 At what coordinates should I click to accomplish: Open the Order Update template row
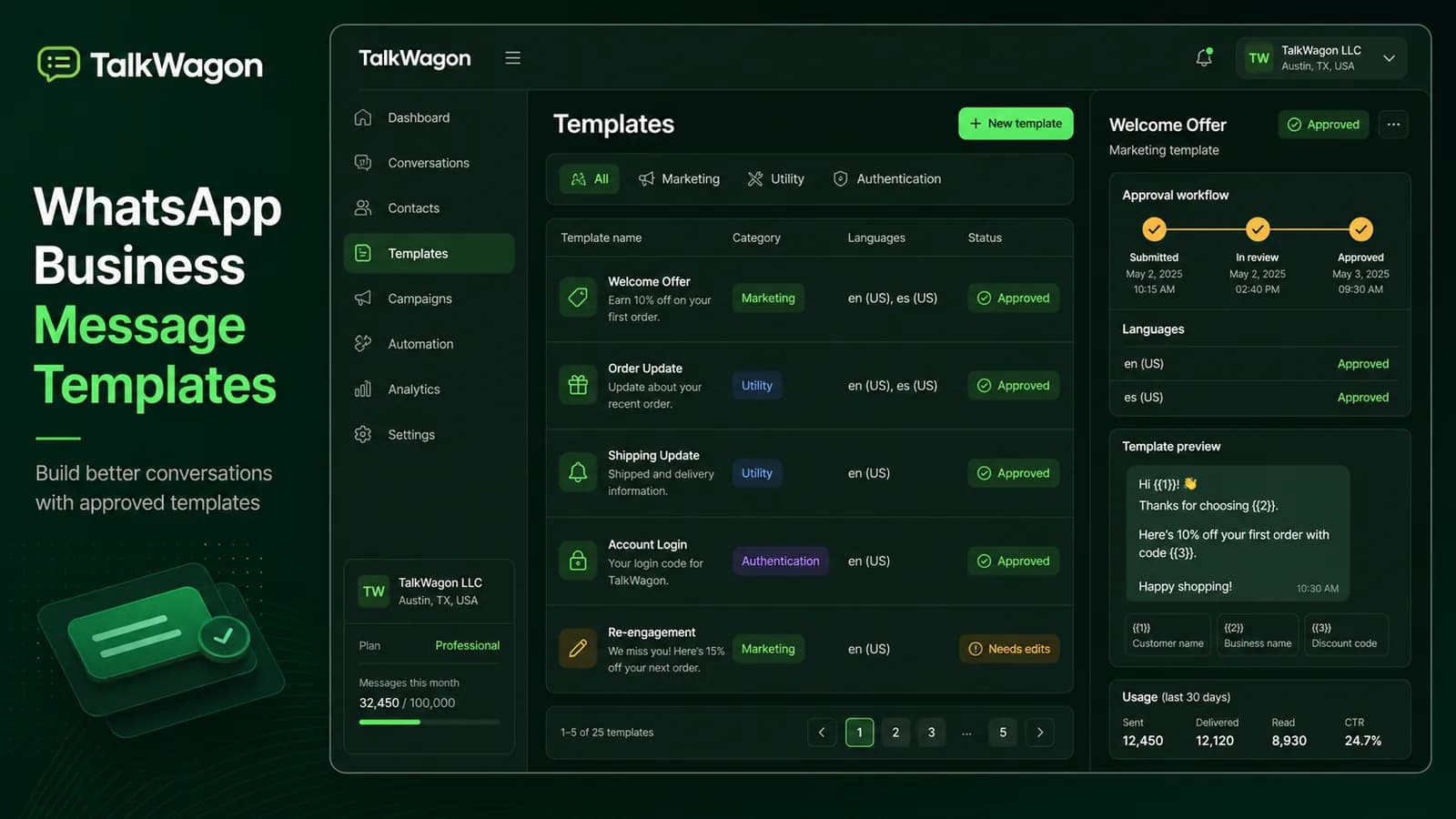pyautogui.click(x=809, y=386)
